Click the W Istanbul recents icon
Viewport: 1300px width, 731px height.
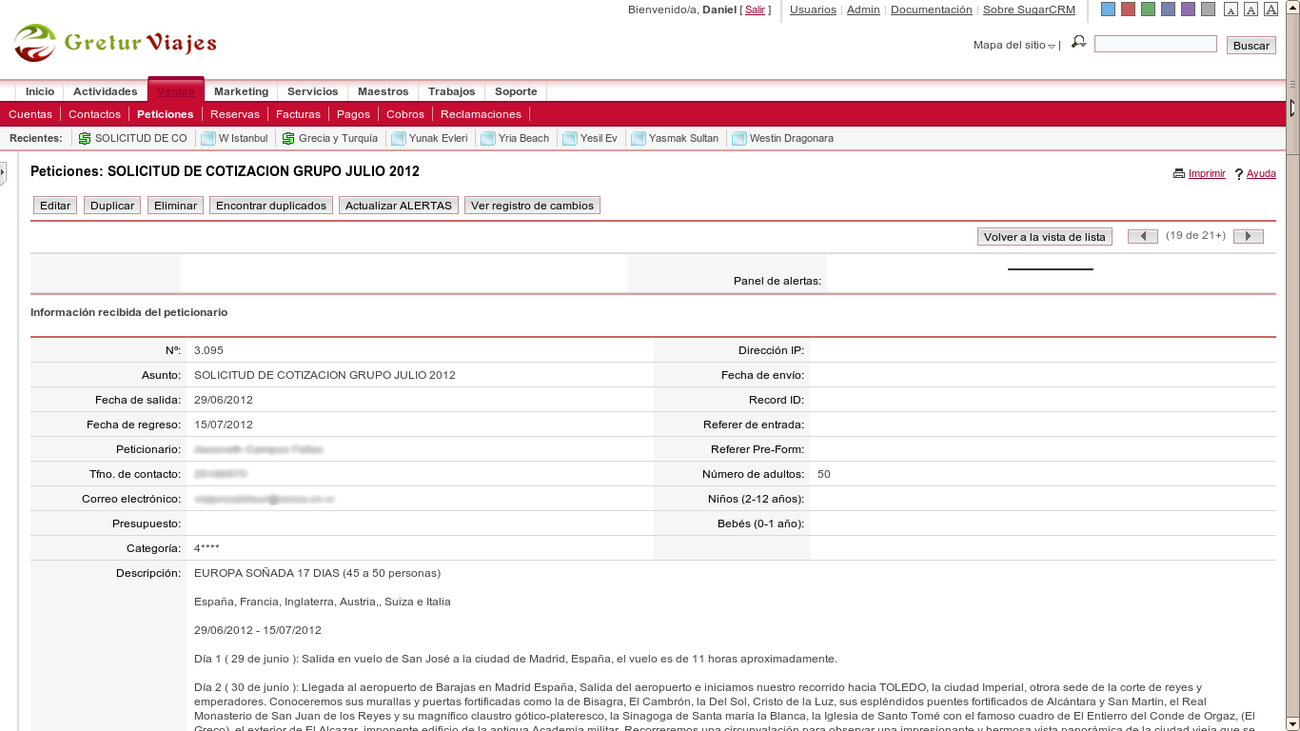point(206,137)
